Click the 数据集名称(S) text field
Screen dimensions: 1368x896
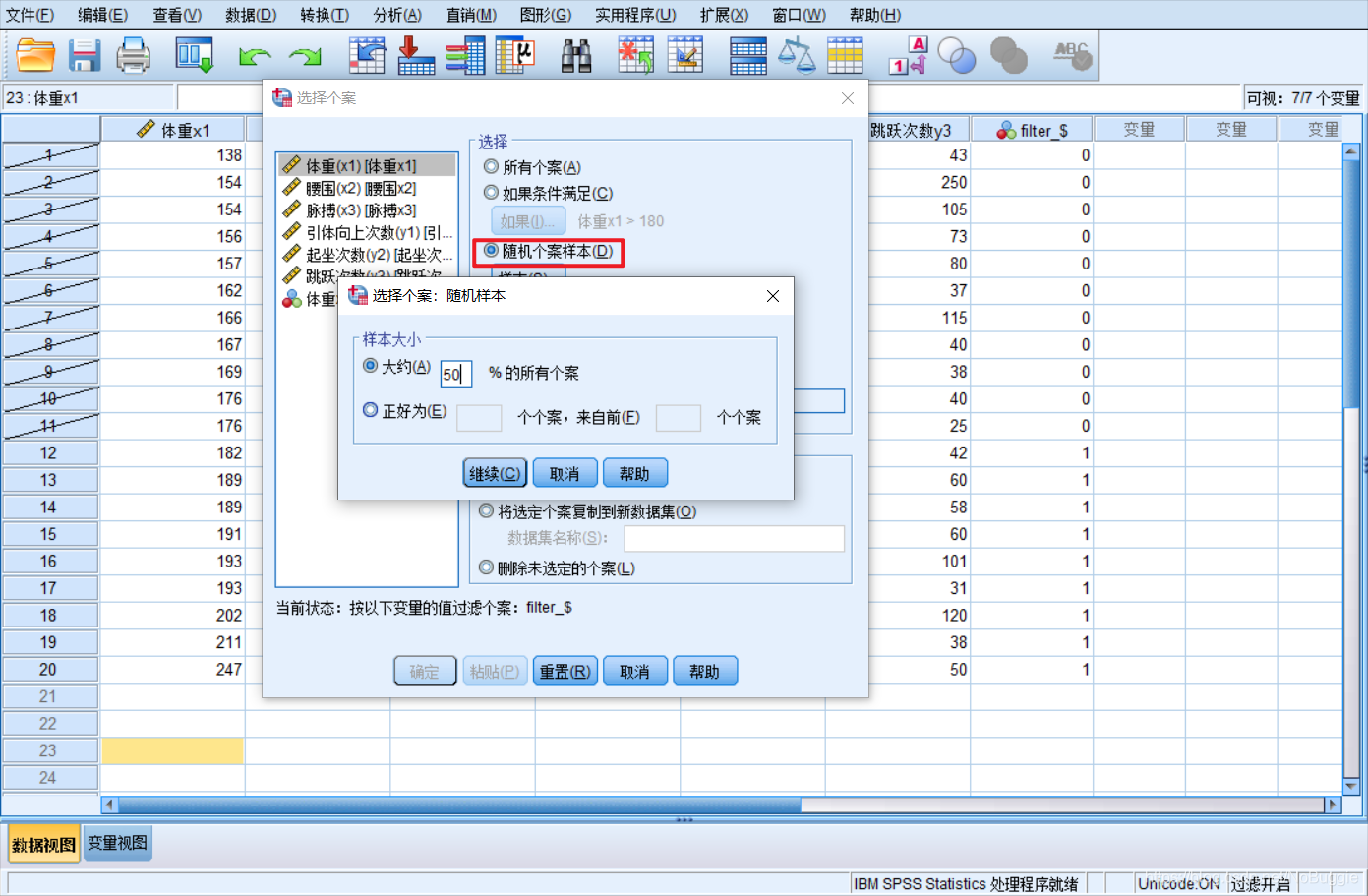coord(734,538)
